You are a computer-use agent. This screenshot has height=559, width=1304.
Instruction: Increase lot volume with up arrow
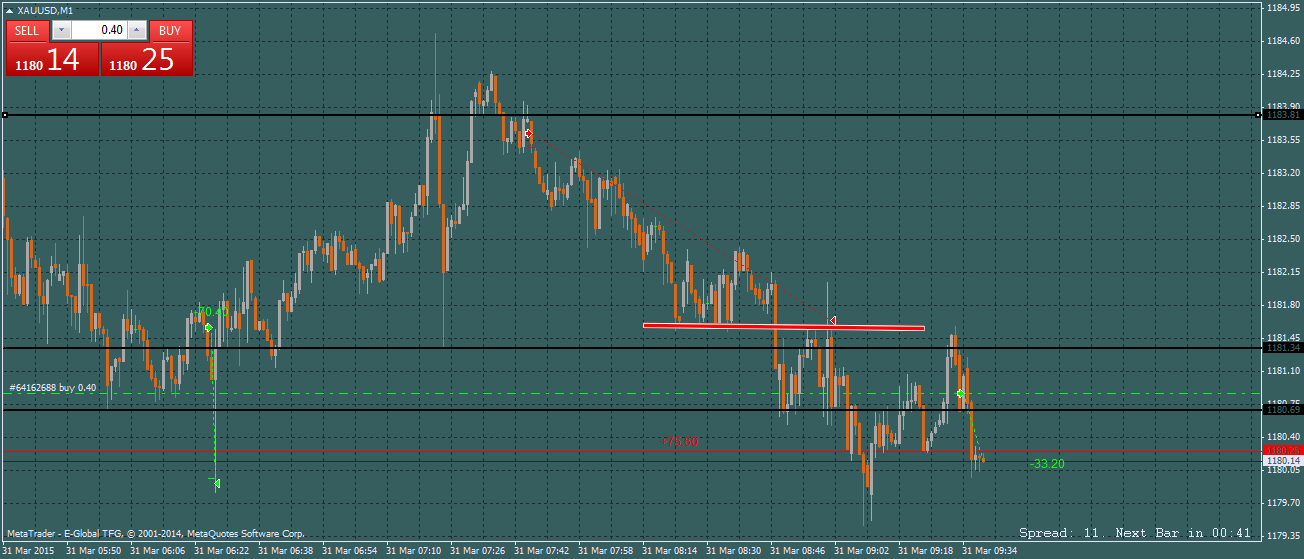[x=137, y=30]
